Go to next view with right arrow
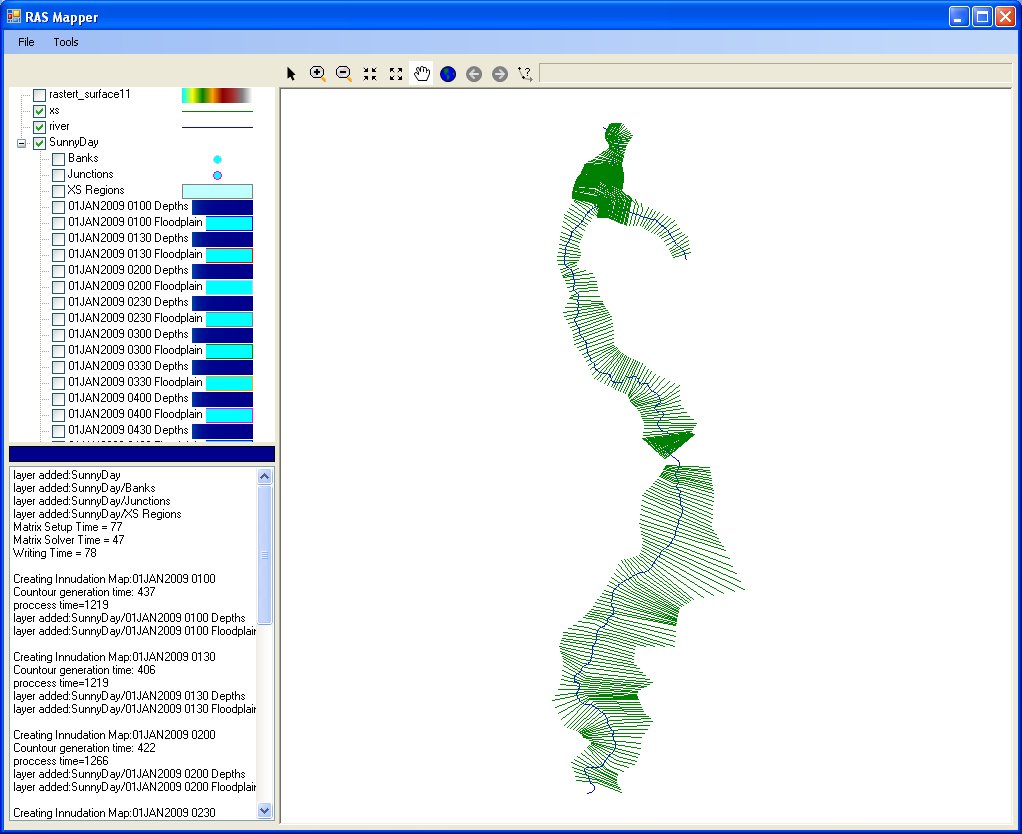 [500, 74]
